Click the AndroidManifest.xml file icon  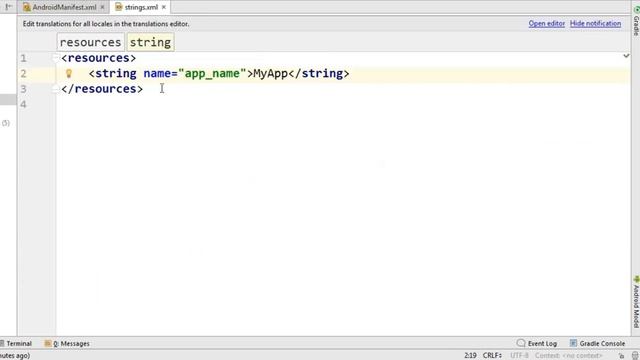pos(27,7)
